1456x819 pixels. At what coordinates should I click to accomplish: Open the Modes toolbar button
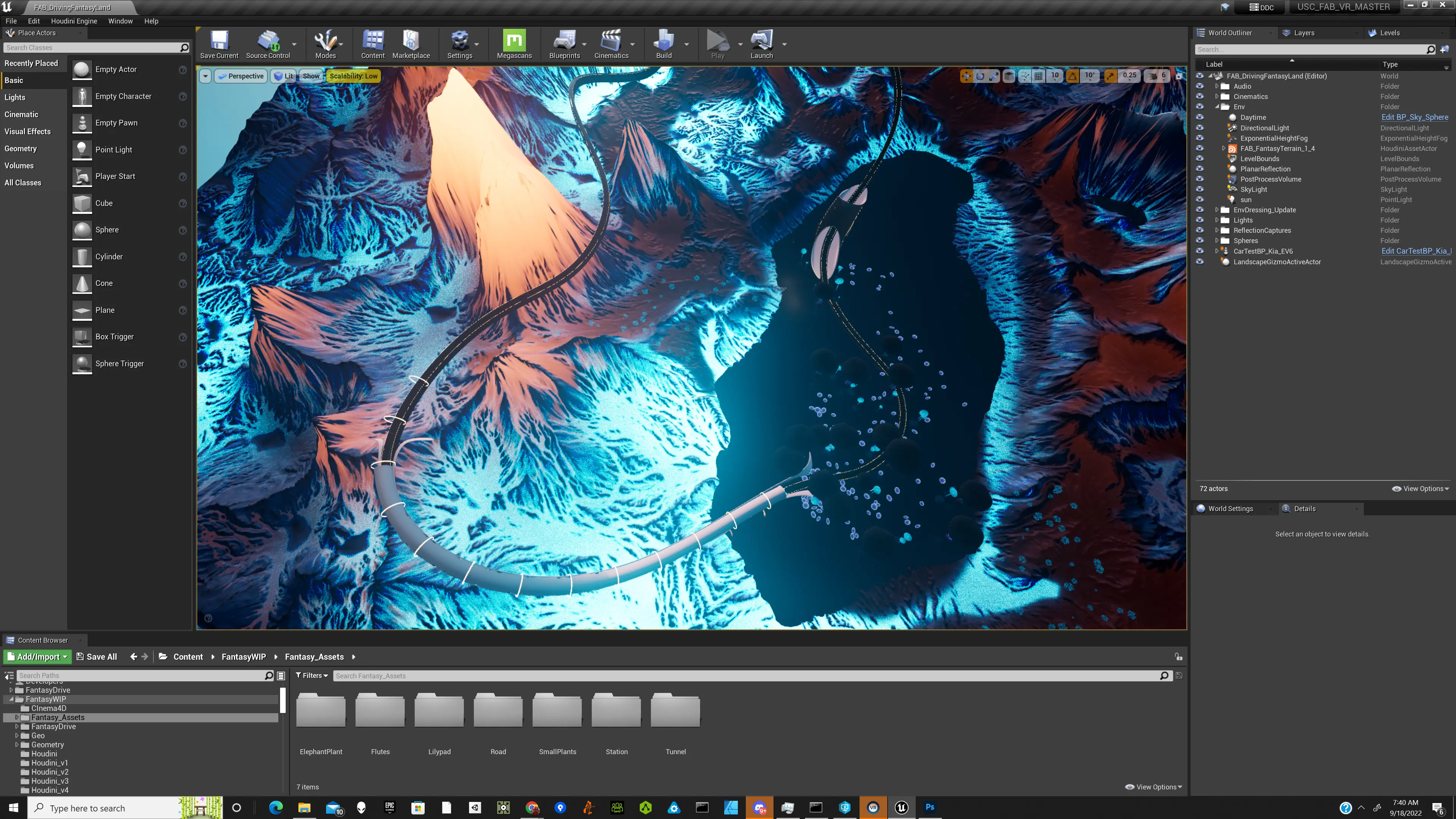coord(326,44)
